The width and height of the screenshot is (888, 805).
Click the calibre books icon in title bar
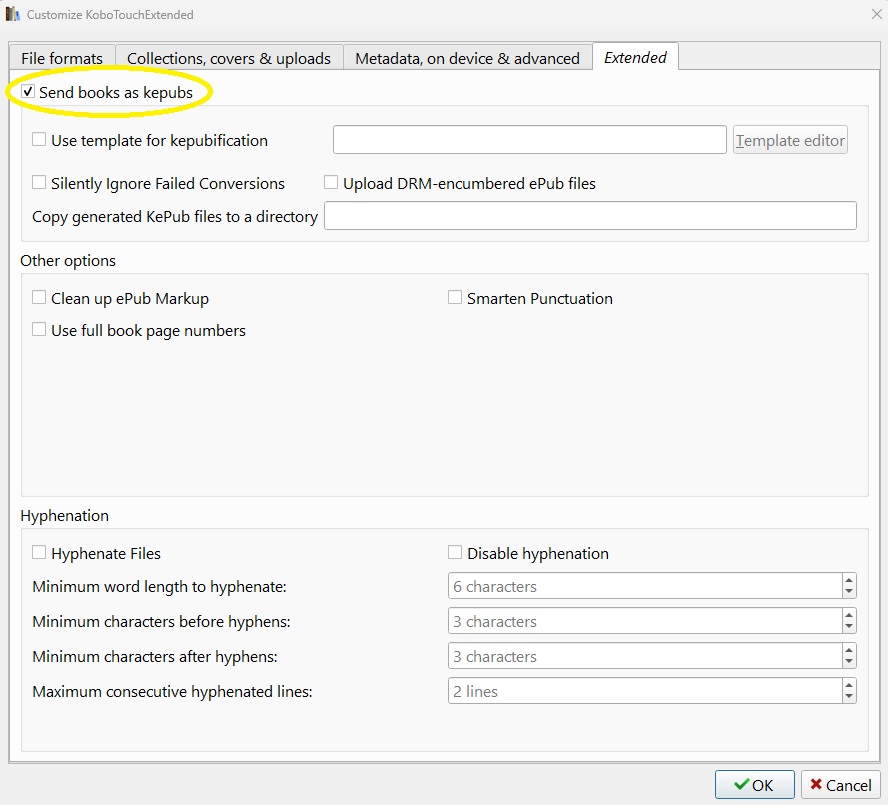pyautogui.click(x=13, y=15)
